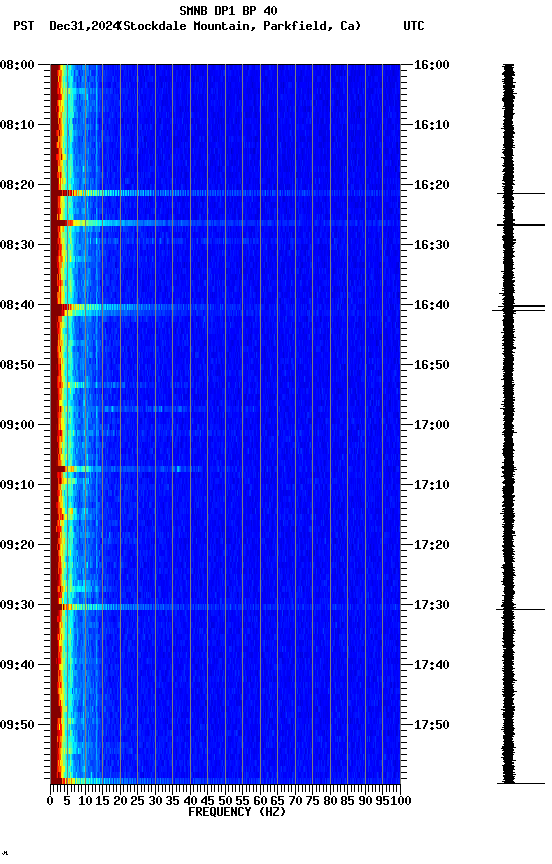Click the 16:30 UTC time label

[431, 245]
